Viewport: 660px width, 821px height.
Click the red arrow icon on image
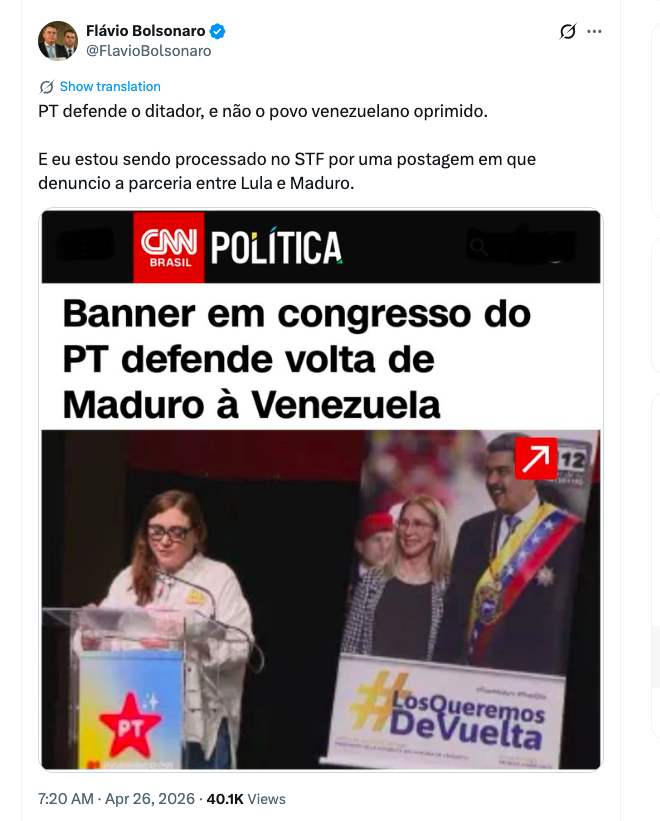click(536, 459)
